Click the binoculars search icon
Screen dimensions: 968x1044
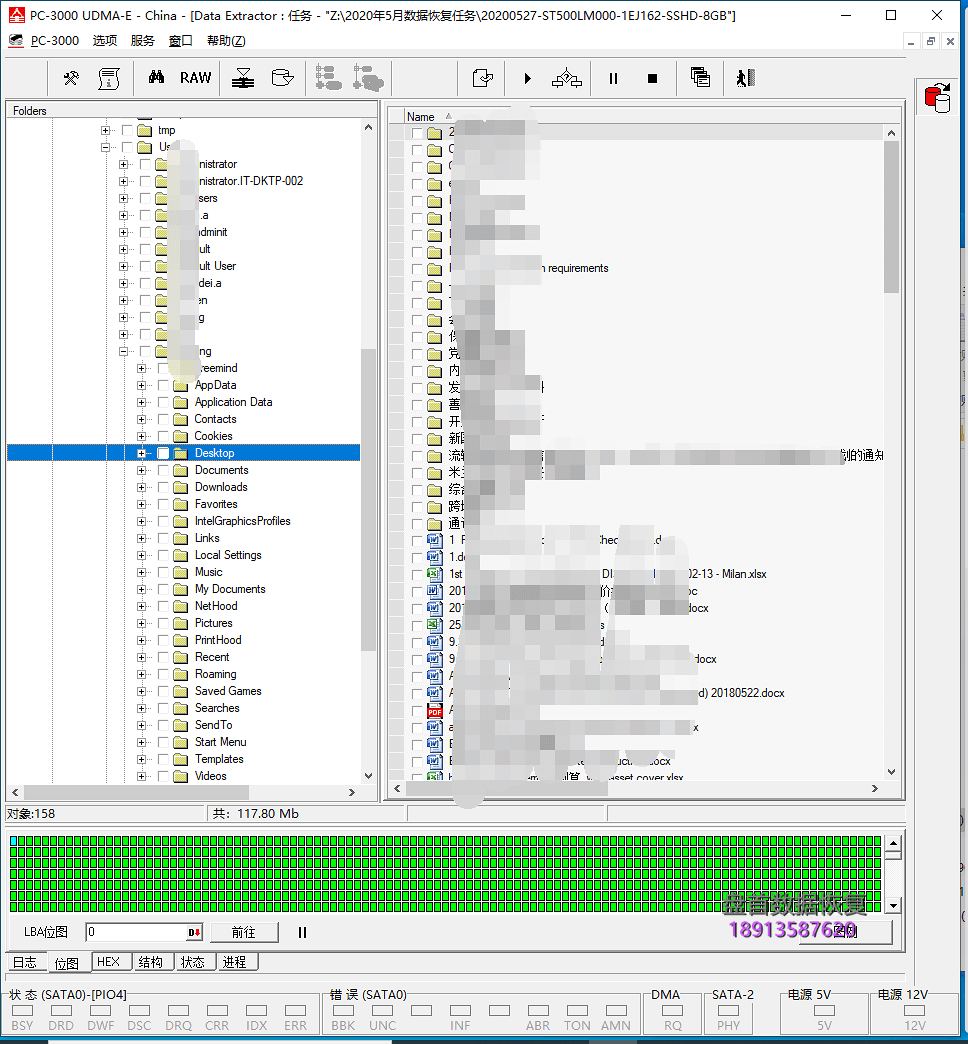[156, 77]
